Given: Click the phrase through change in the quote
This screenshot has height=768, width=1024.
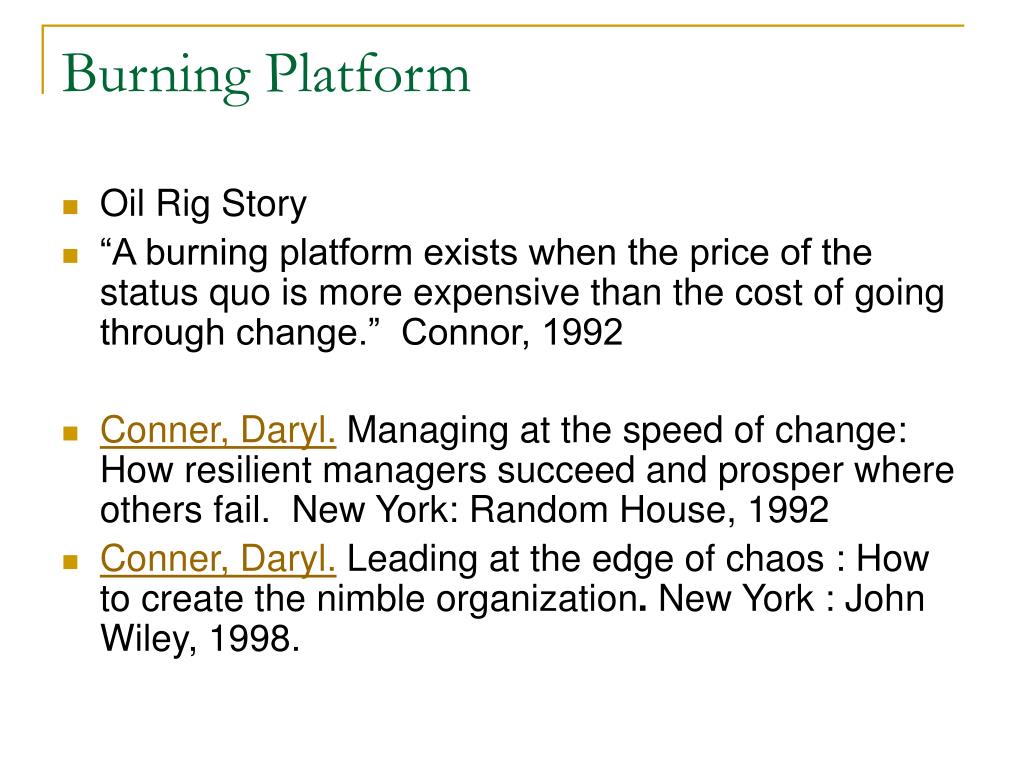Looking at the screenshot, I should (234, 333).
